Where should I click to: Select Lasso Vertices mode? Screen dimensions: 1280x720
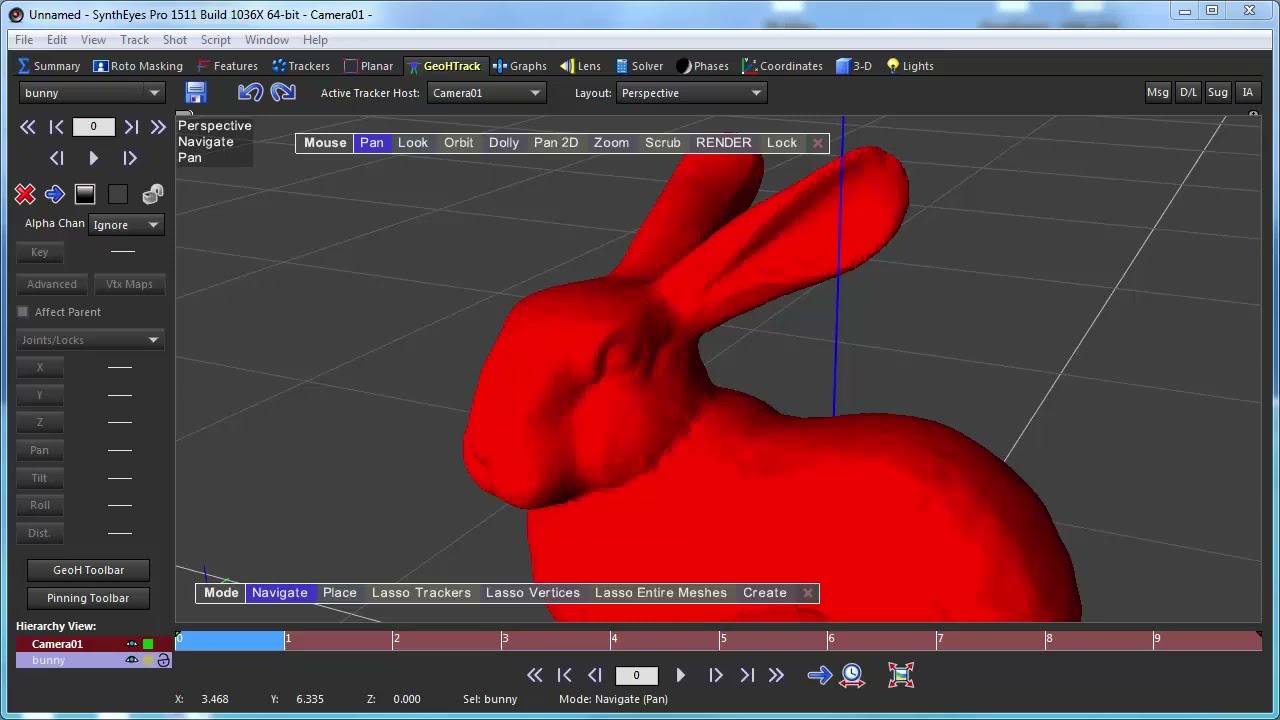[x=533, y=593]
